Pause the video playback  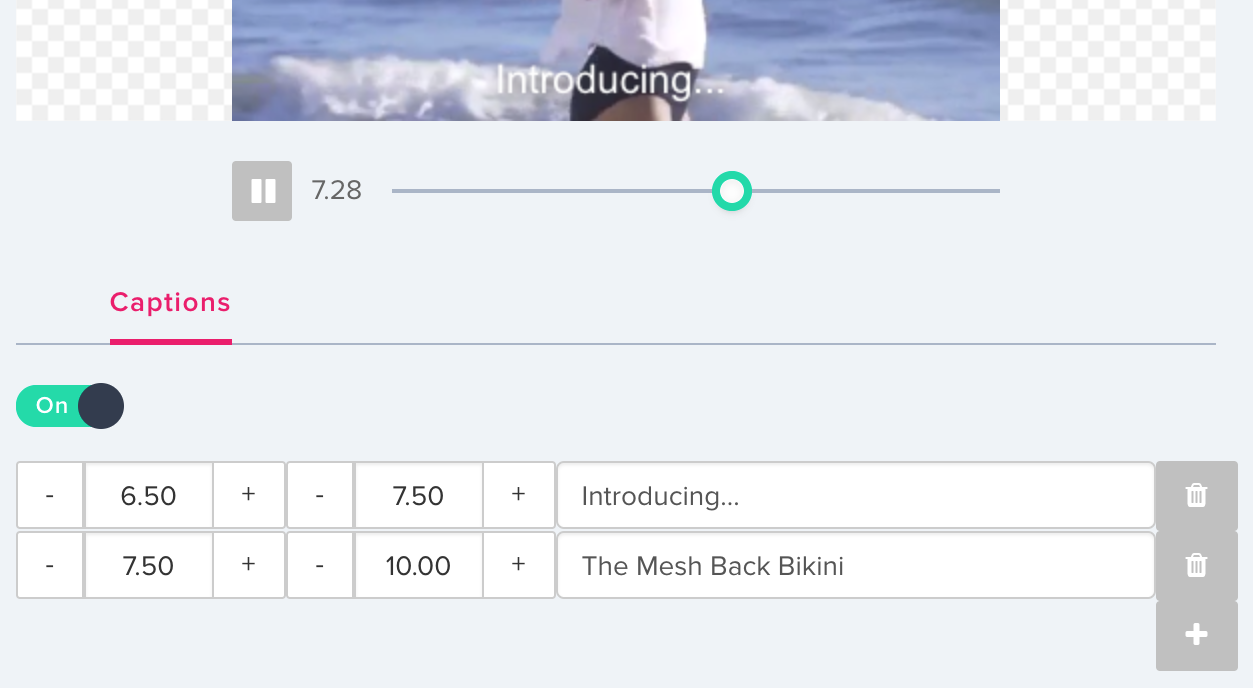coord(262,191)
